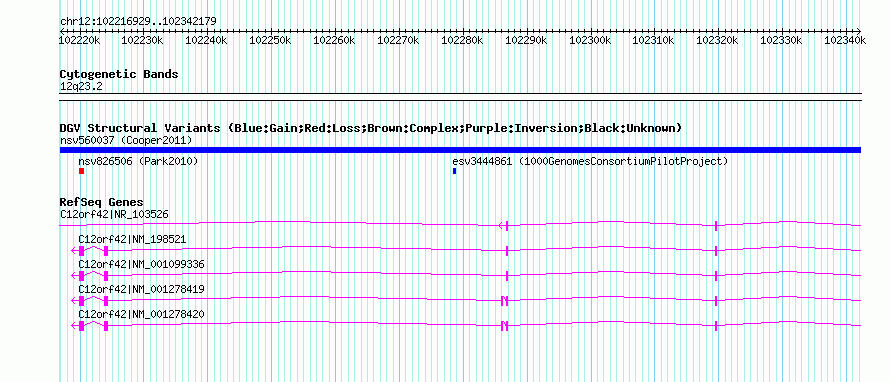Click the NM_001099336 exon near 102290k
The height and width of the screenshot is (382, 890).
[x=506, y=275]
